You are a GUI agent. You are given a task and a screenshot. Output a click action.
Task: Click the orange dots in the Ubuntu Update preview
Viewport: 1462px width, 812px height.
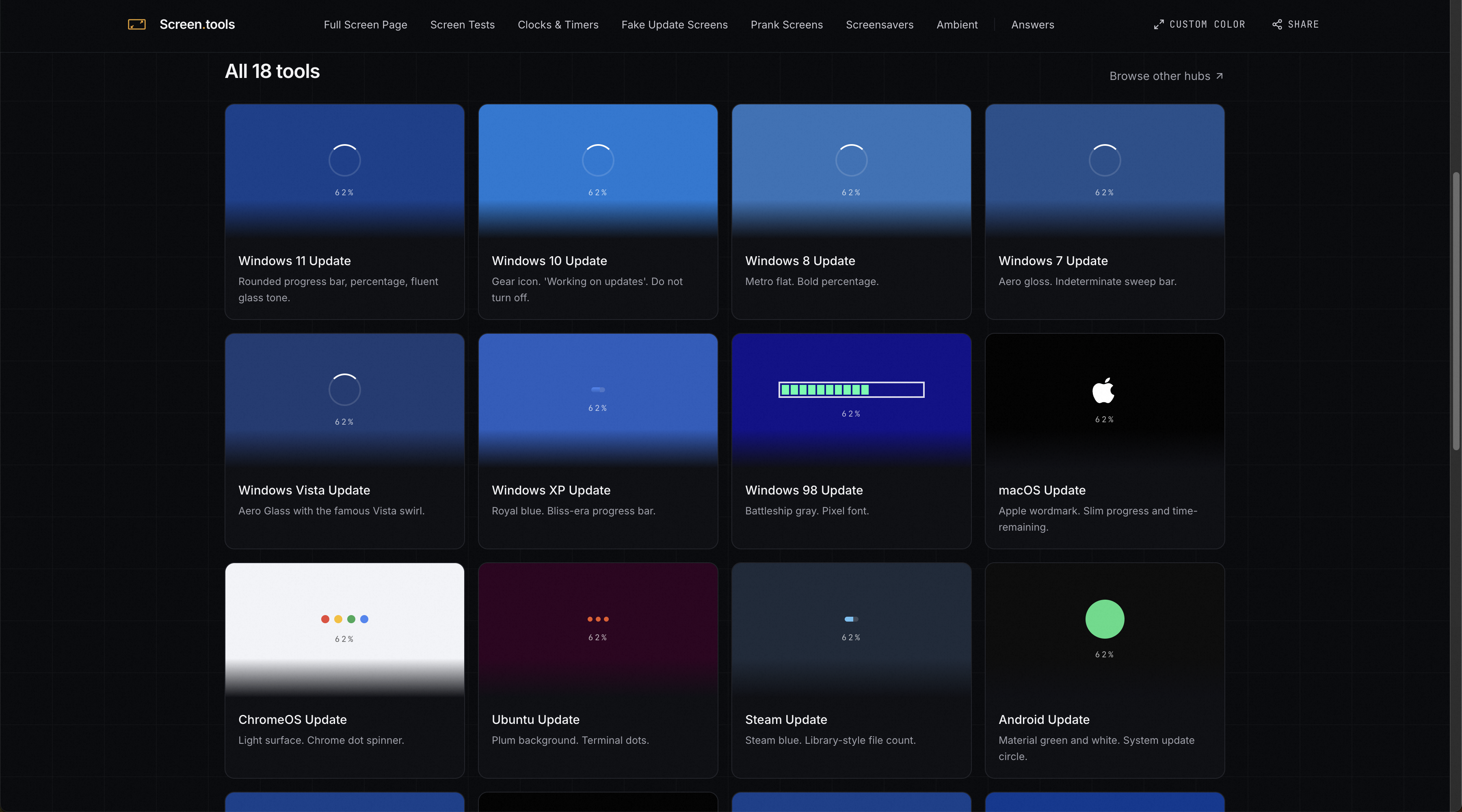click(598, 619)
